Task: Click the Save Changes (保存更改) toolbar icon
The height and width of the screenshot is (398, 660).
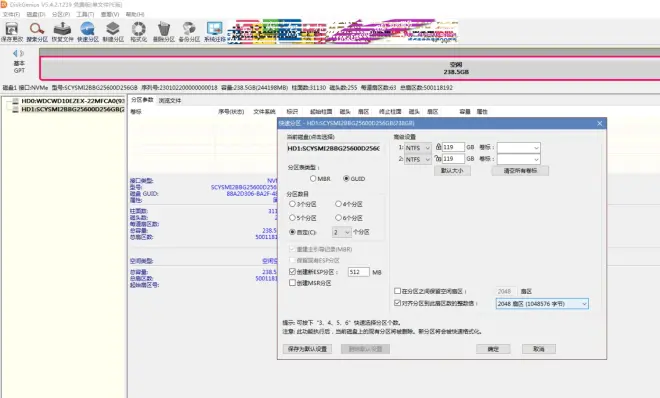Action: tap(12, 32)
